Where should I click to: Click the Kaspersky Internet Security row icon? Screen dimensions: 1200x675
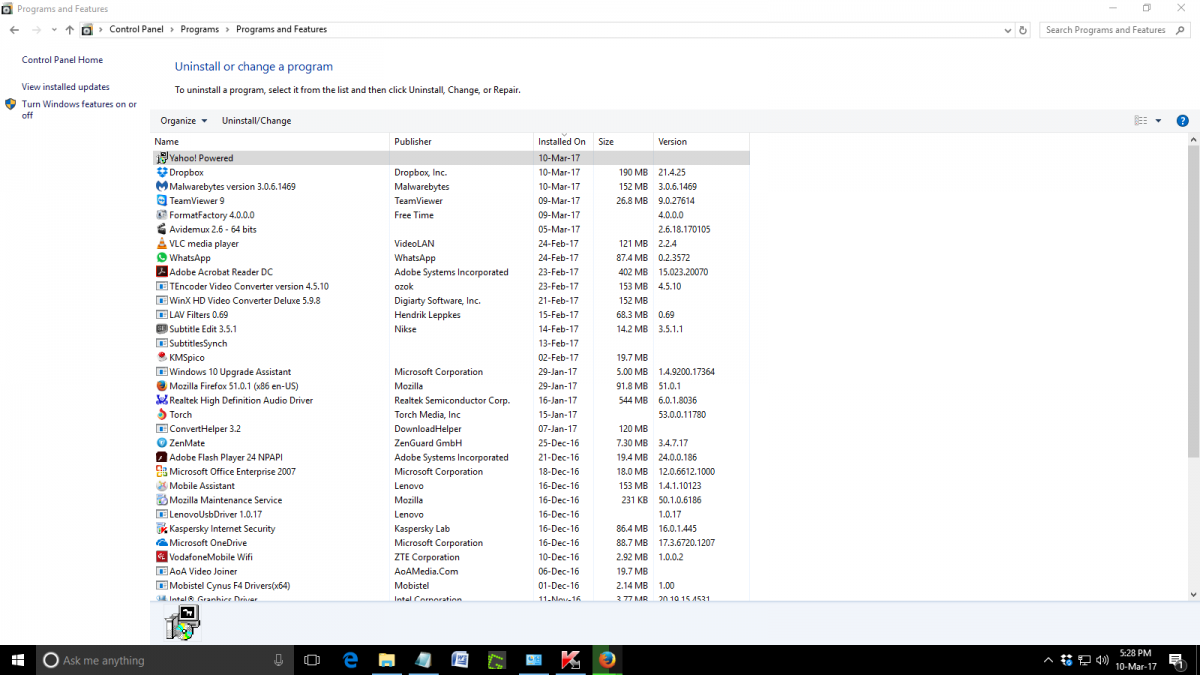[x=161, y=528]
